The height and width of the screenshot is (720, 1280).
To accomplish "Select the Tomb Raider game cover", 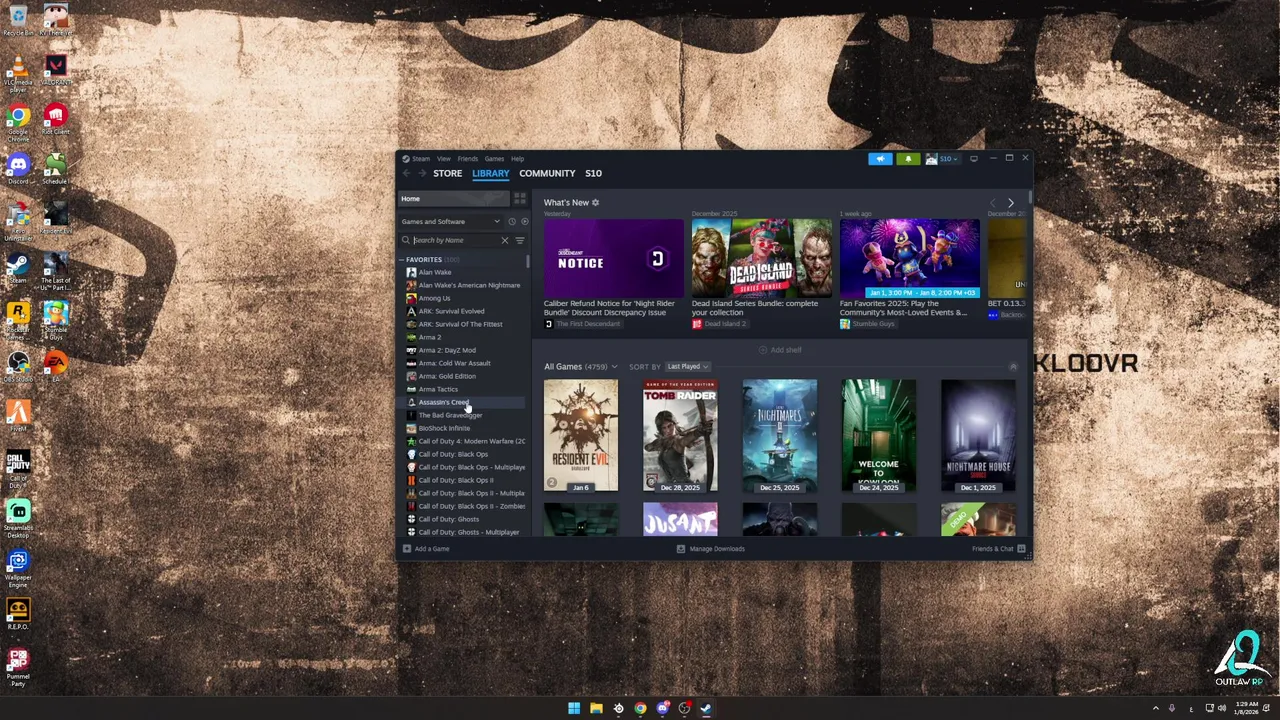I will pos(680,436).
